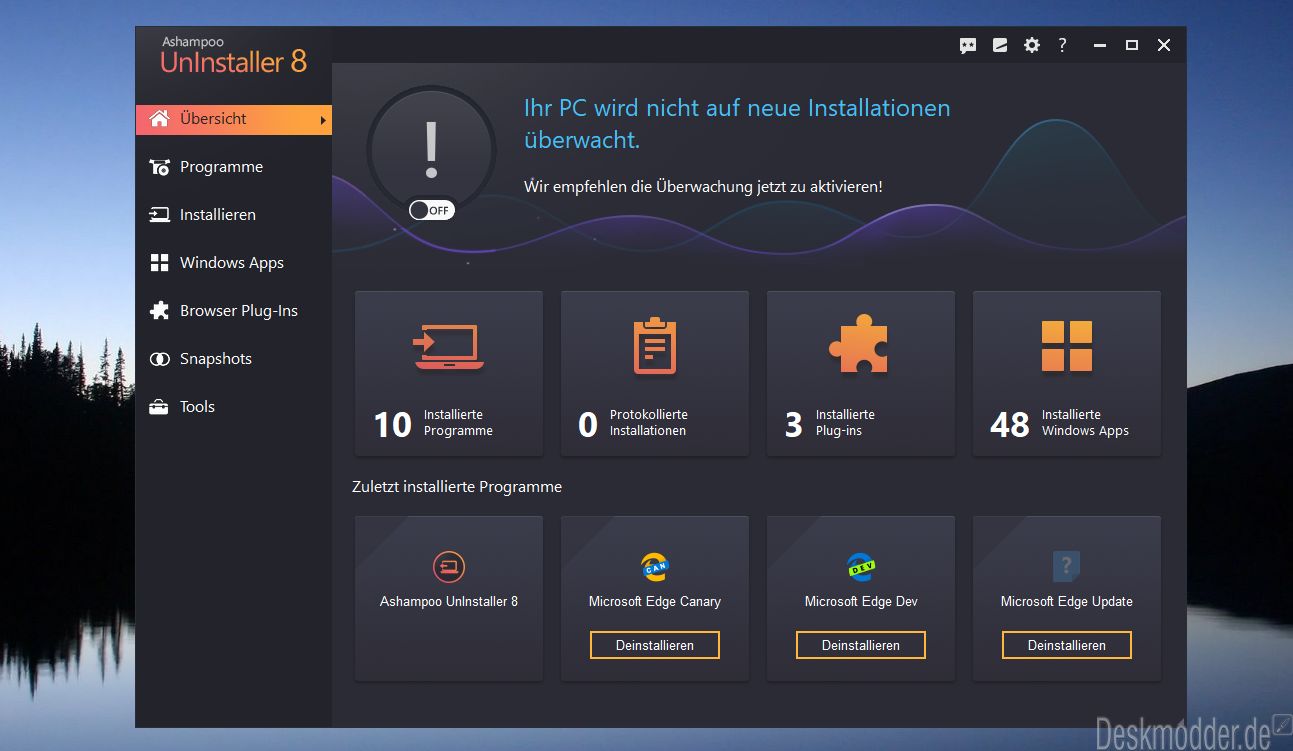The height and width of the screenshot is (751, 1293).
Task: Click the Microsoft Edge Dev name label
Action: coord(861,602)
